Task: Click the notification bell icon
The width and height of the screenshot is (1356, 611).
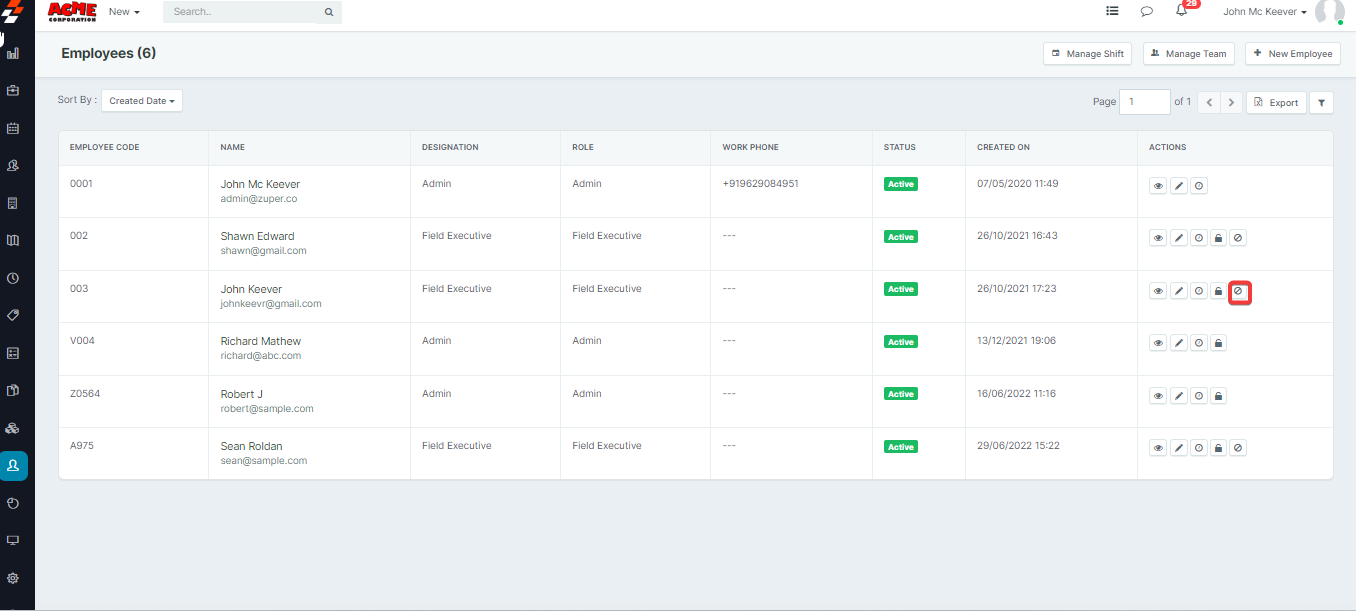Action: pyautogui.click(x=1181, y=12)
